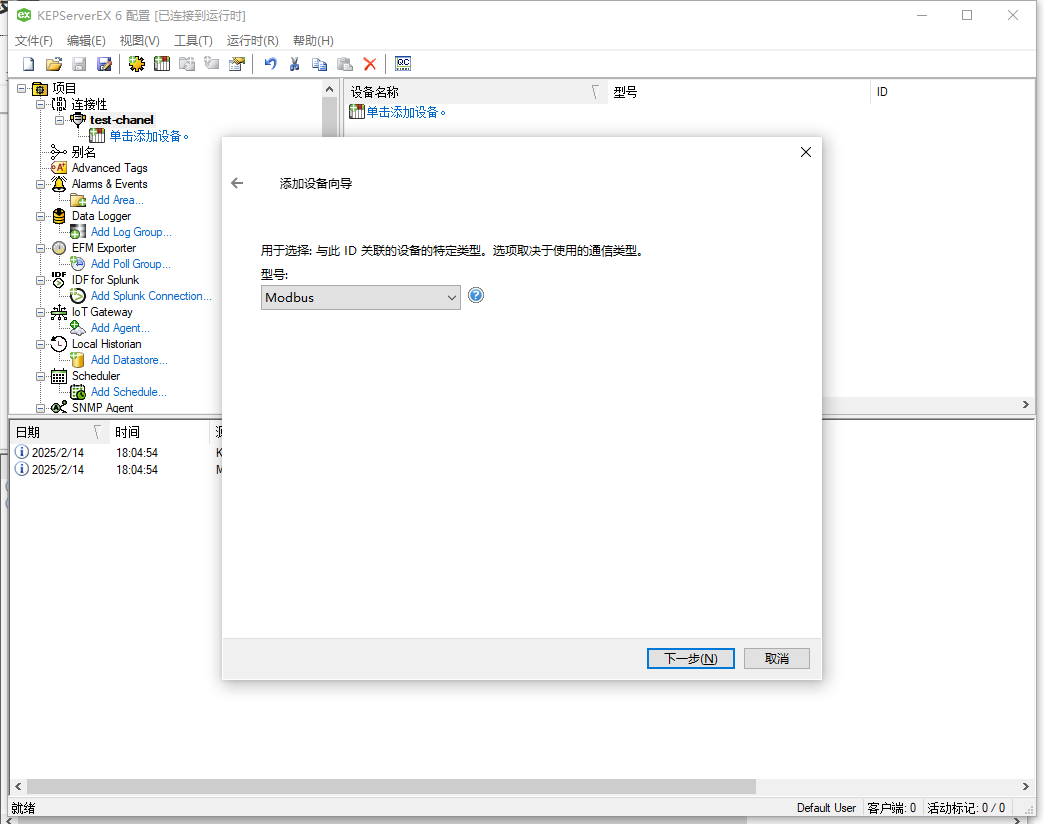Open the Properties toolbar icon
The height and width of the screenshot is (824, 1044).
click(237, 64)
